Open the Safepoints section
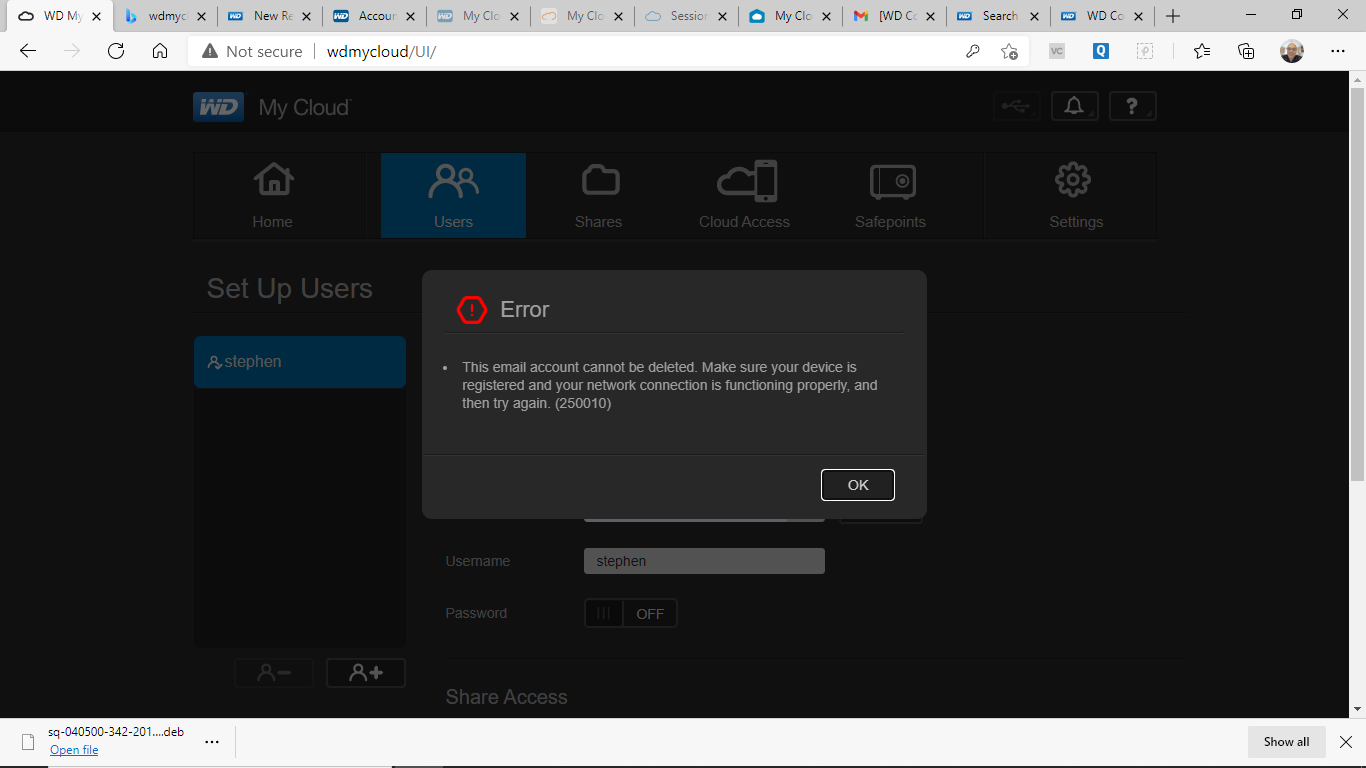The height and width of the screenshot is (768, 1366). click(891, 196)
